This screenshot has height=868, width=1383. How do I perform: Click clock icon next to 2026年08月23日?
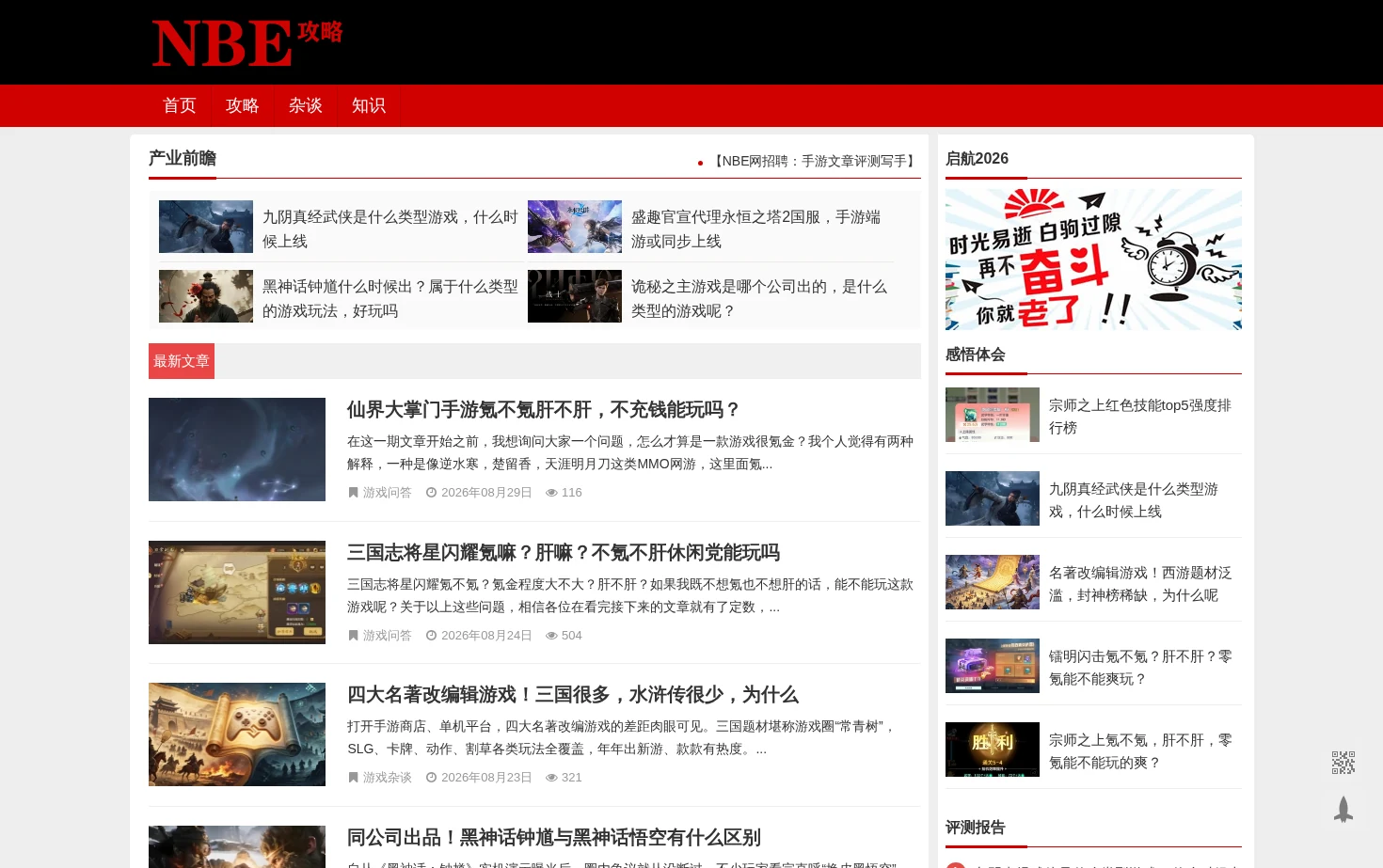[x=432, y=778]
